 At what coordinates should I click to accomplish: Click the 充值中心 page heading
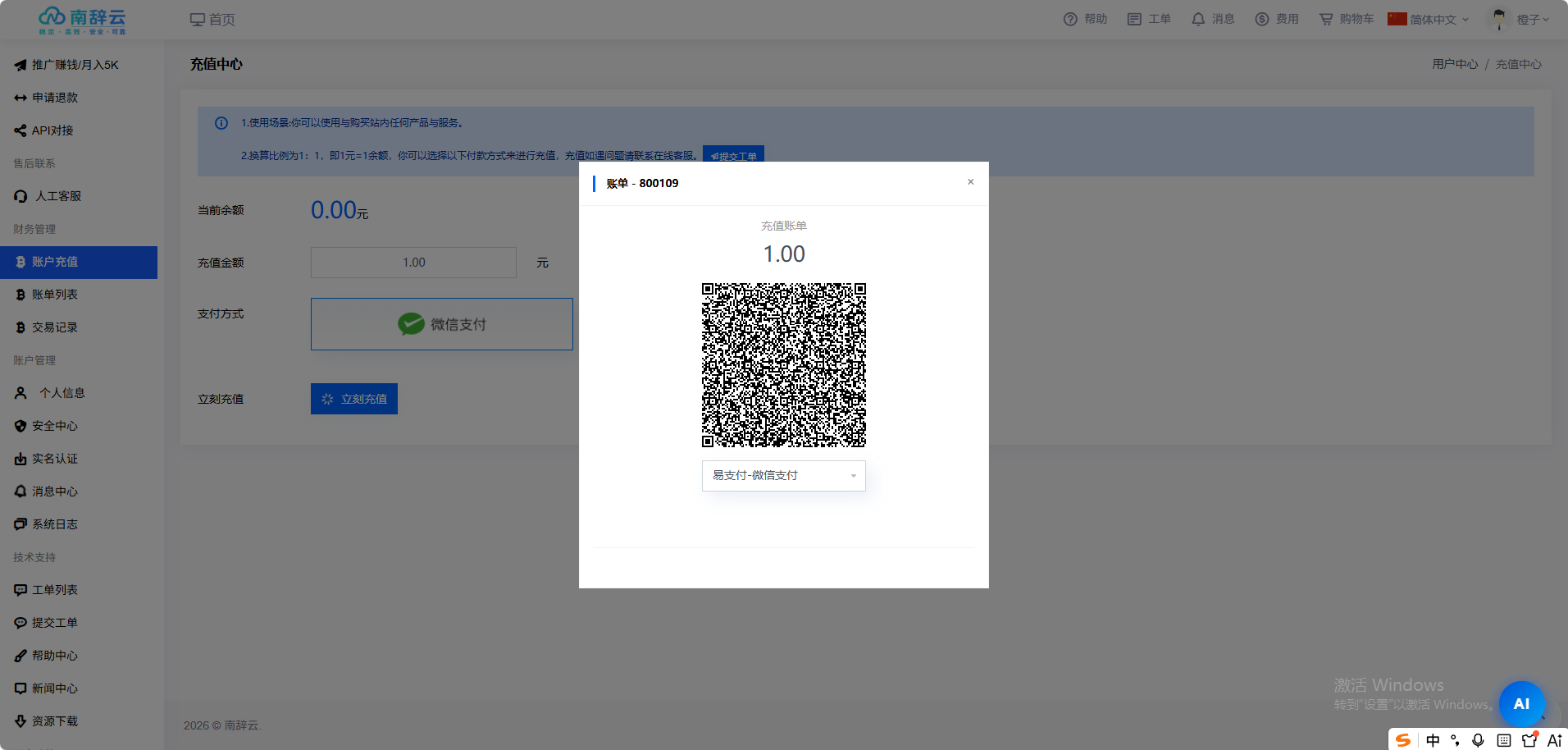pyautogui.click(x=217, y=64)
